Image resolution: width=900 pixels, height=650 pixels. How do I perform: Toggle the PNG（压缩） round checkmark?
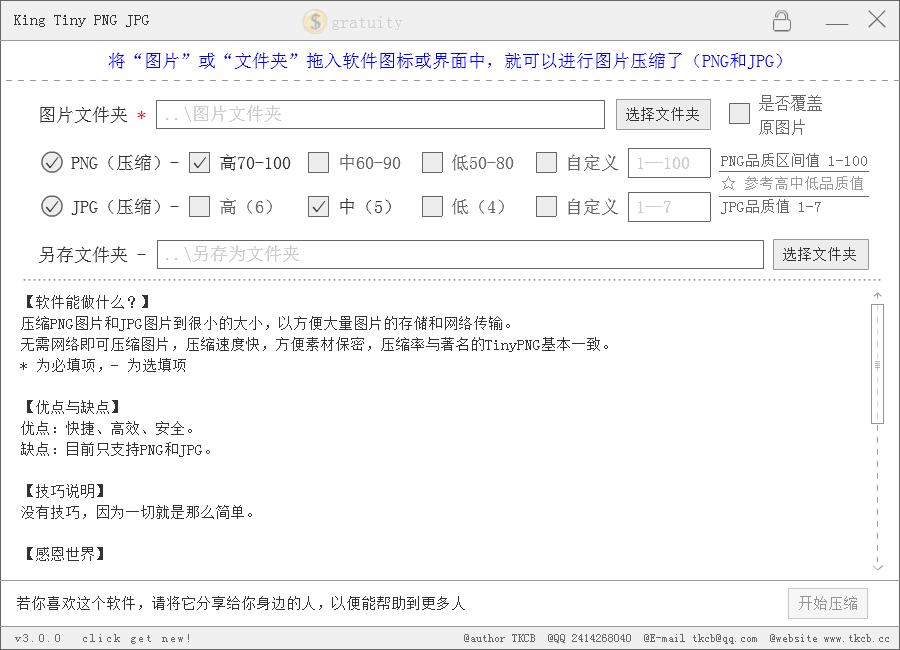coord(52,162)
